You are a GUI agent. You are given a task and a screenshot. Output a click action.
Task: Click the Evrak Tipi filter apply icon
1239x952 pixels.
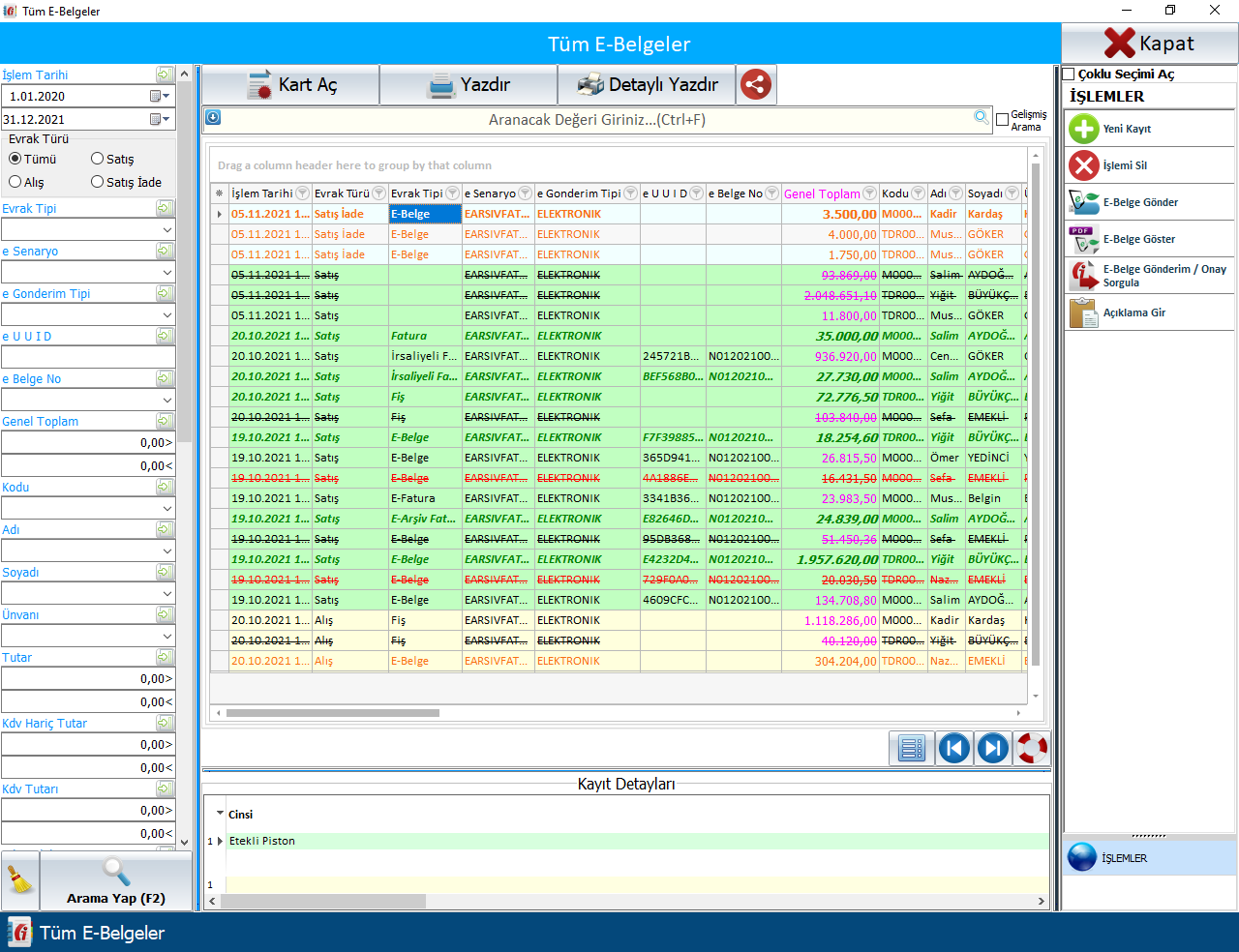165,208
